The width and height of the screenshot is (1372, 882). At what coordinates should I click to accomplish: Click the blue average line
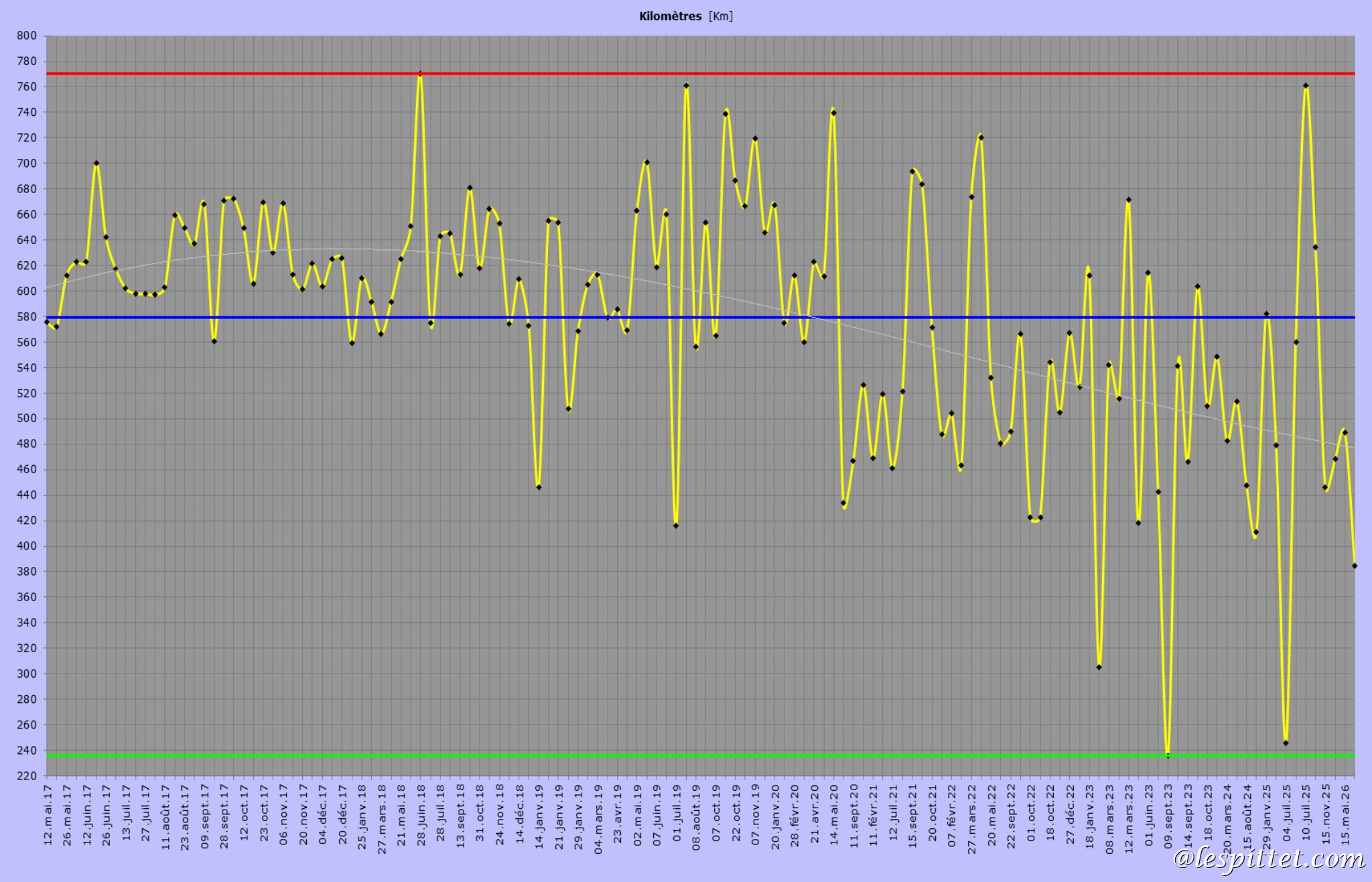click(x=700, y=317)
